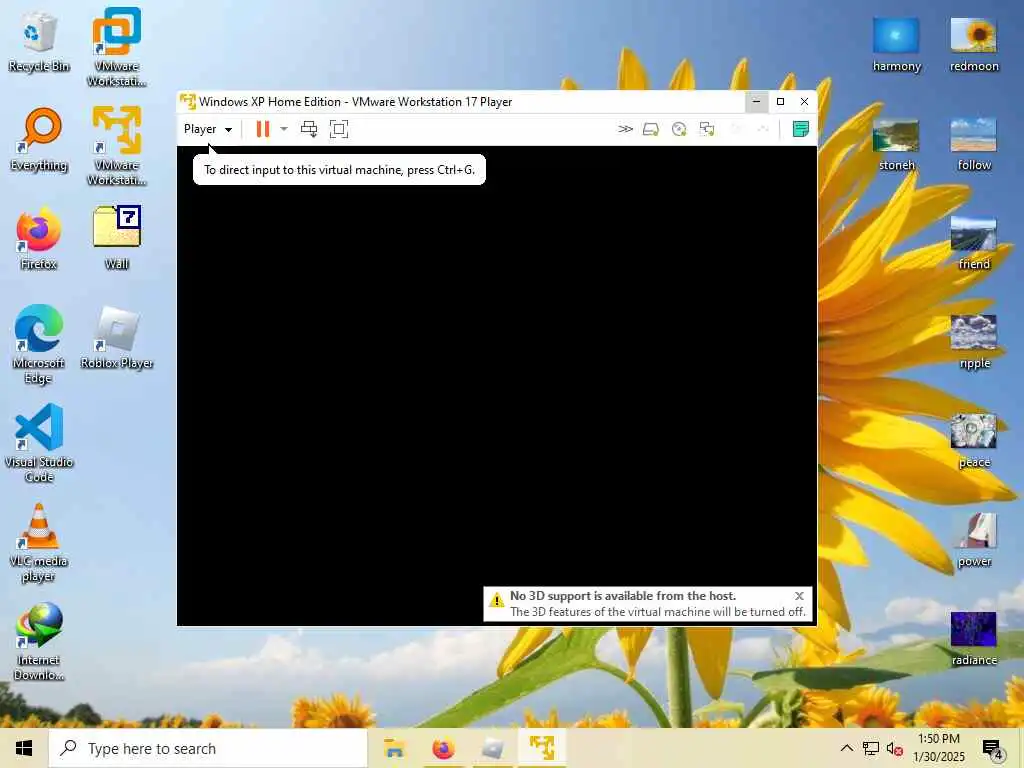
Task: Click the orange Suspend (pause) virtual machine button
Action: pos(263,129)
